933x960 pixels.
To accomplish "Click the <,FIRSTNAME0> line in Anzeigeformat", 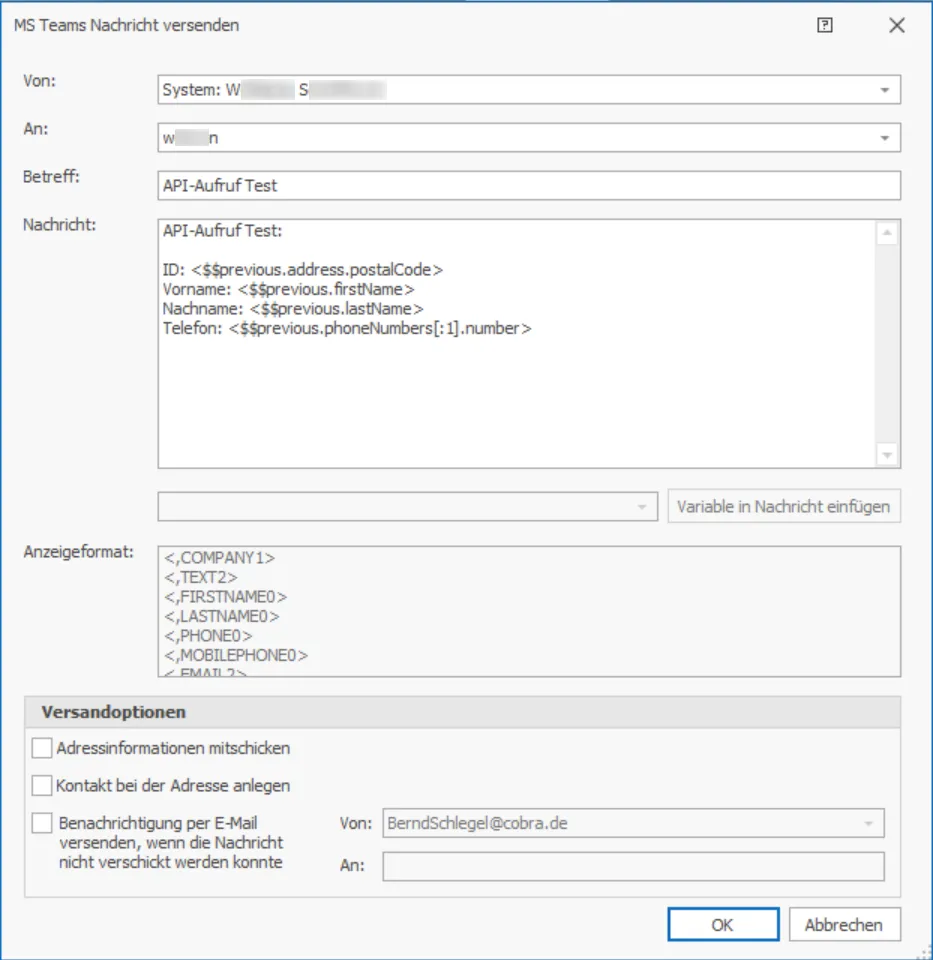I will pos(225,597).
